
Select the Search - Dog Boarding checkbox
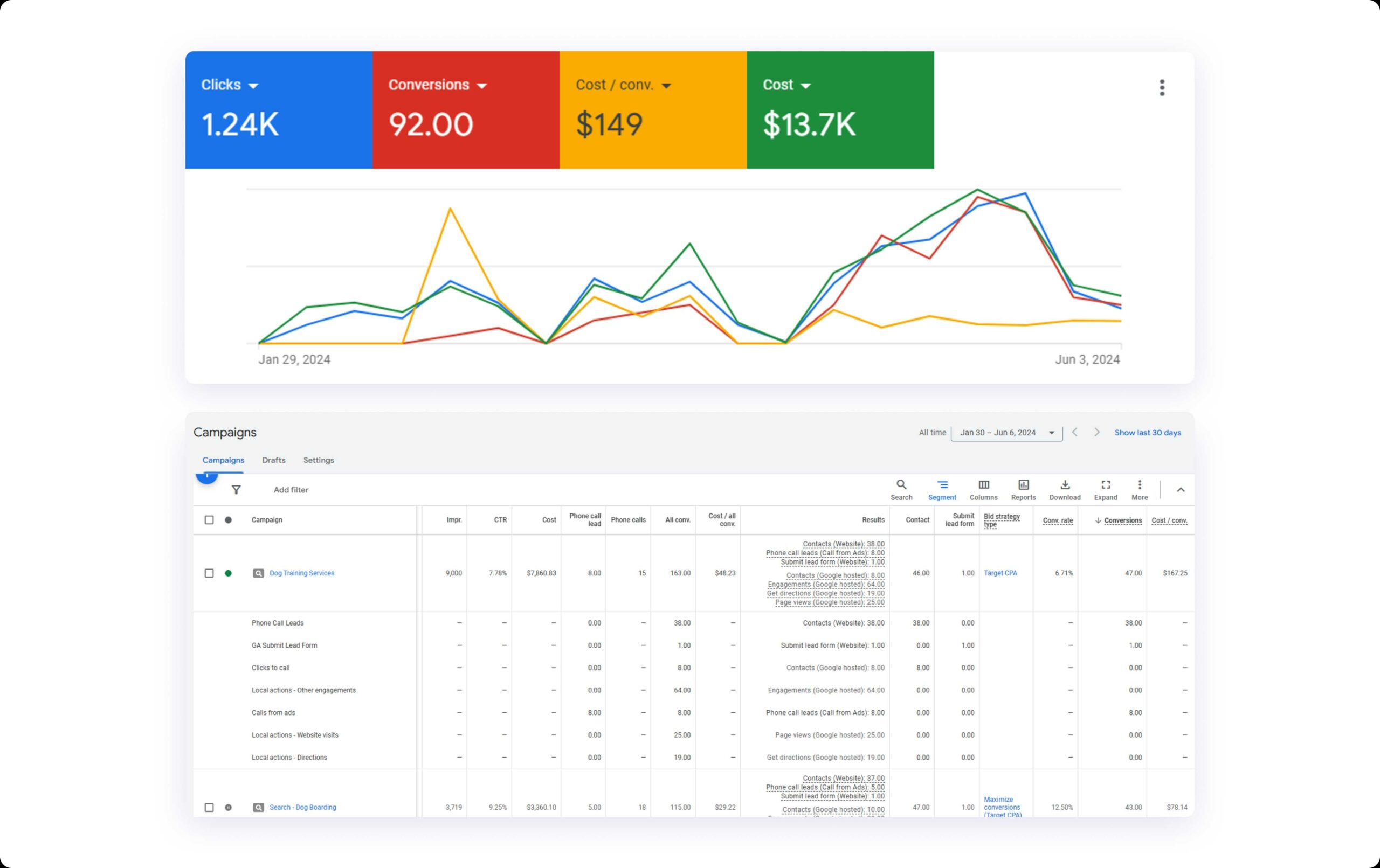209,807
